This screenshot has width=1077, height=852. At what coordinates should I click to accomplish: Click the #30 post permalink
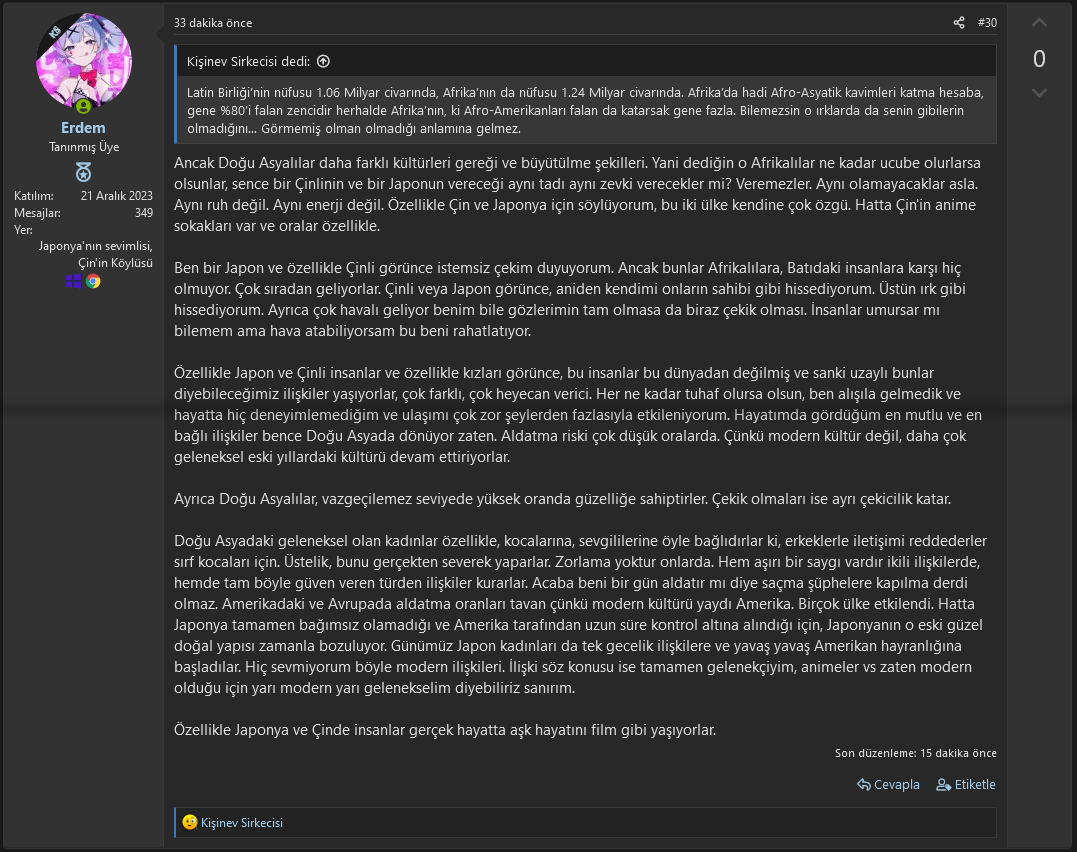988,22
